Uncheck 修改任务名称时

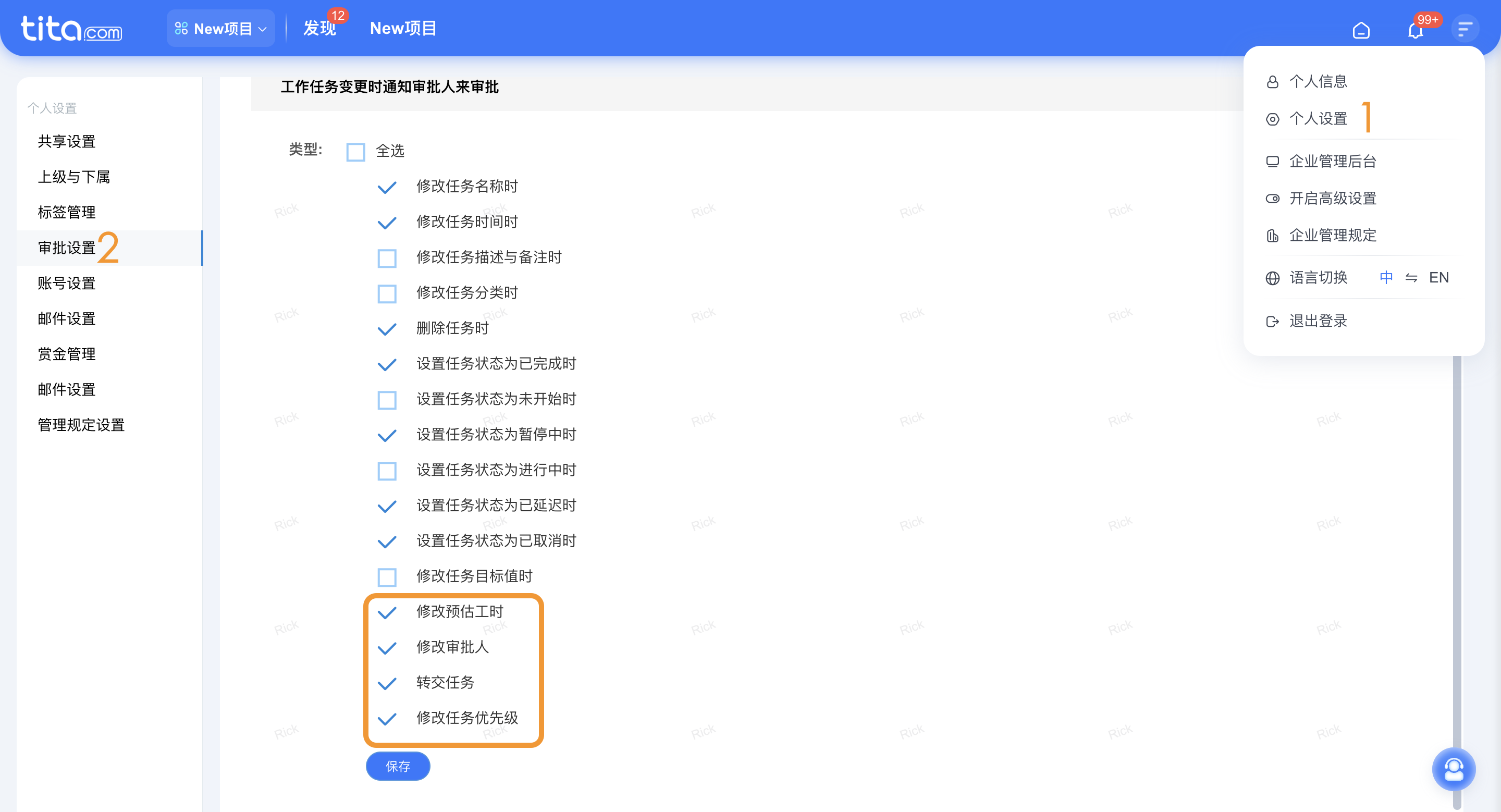(x=387, y=188)
